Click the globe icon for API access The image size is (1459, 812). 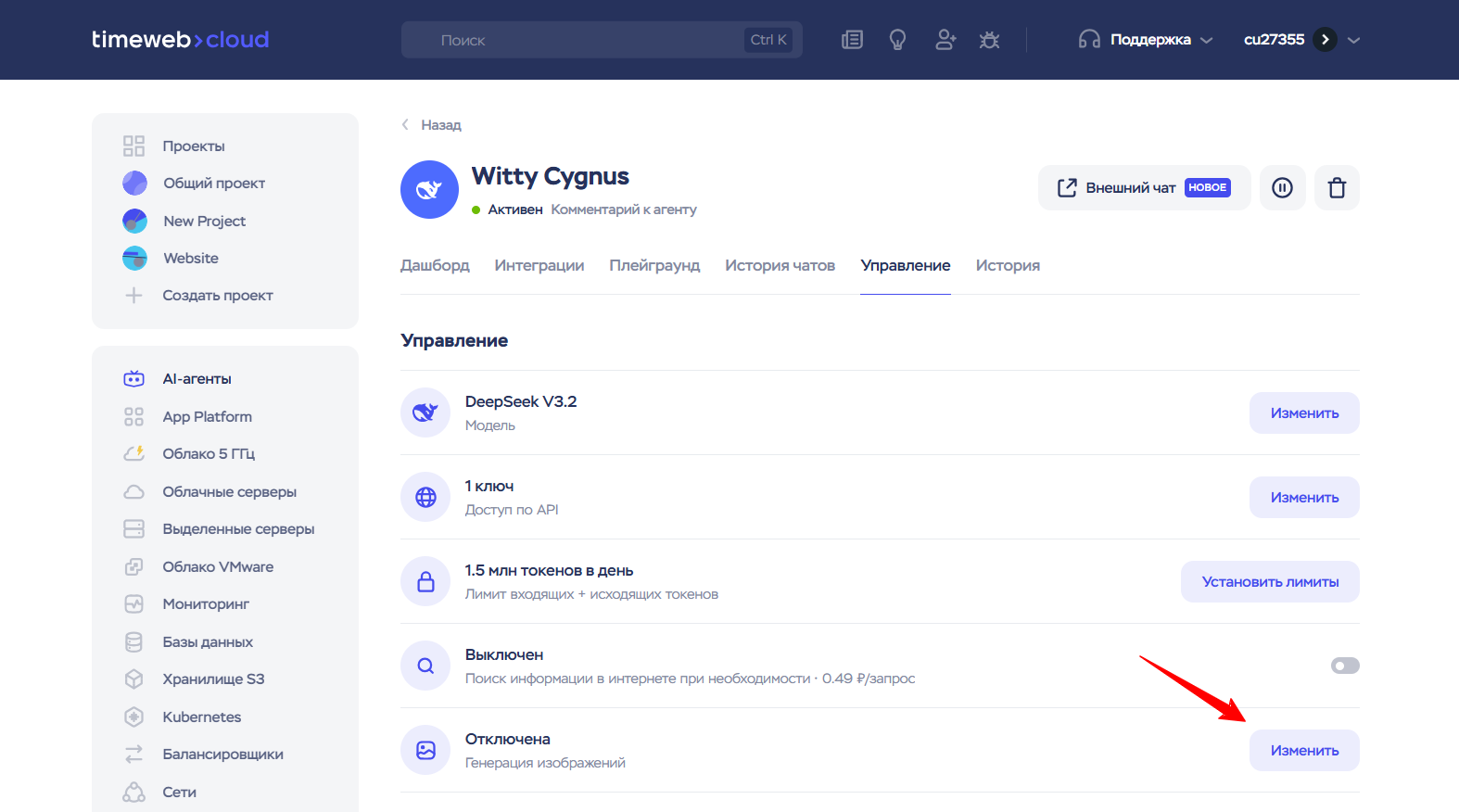(x=425, y=497)
